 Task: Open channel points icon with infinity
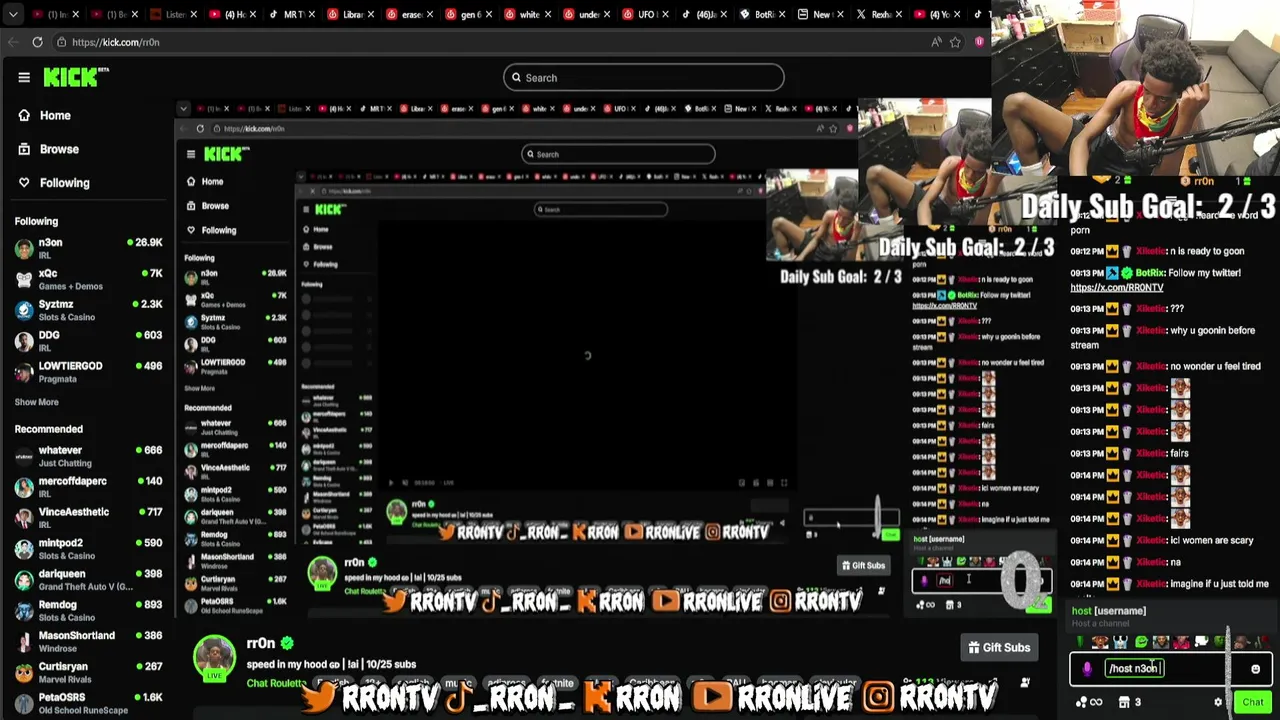[x=1089, y=702]
